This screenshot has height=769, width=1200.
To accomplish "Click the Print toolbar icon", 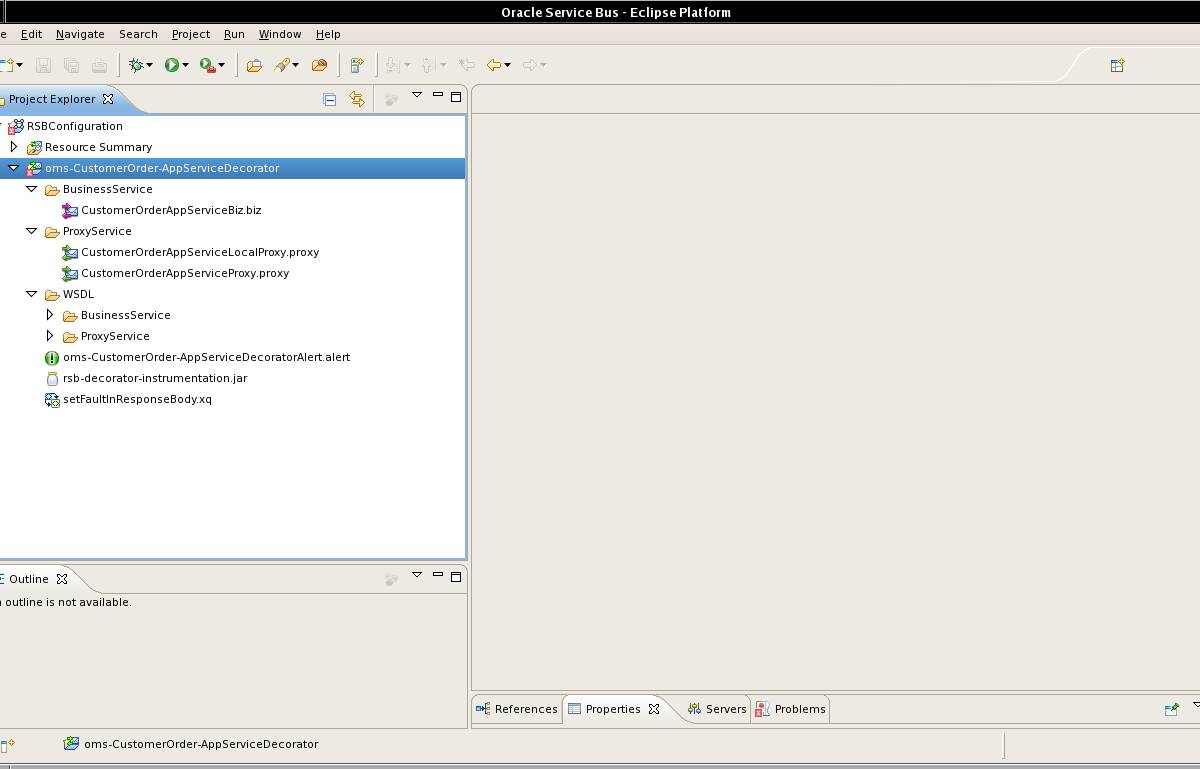I will pyautogui.click(x=99, y=65).
